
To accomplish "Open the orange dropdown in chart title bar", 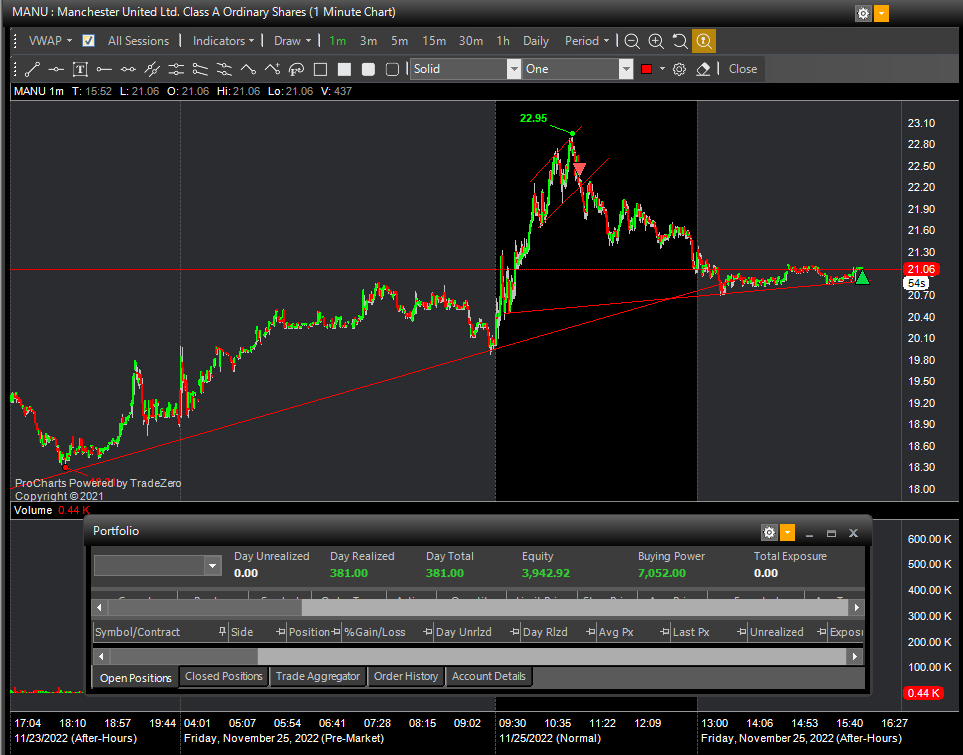I will (881, 14).
